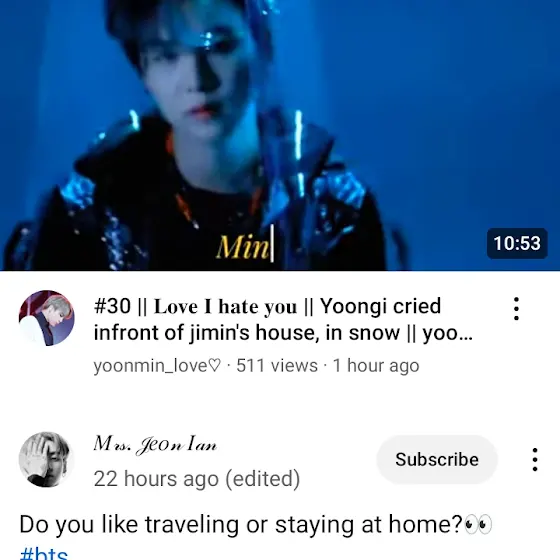Open Mrs. Jeon Ian profile avatar
This screenshot has height=560, width=560.
coord(46,459)
